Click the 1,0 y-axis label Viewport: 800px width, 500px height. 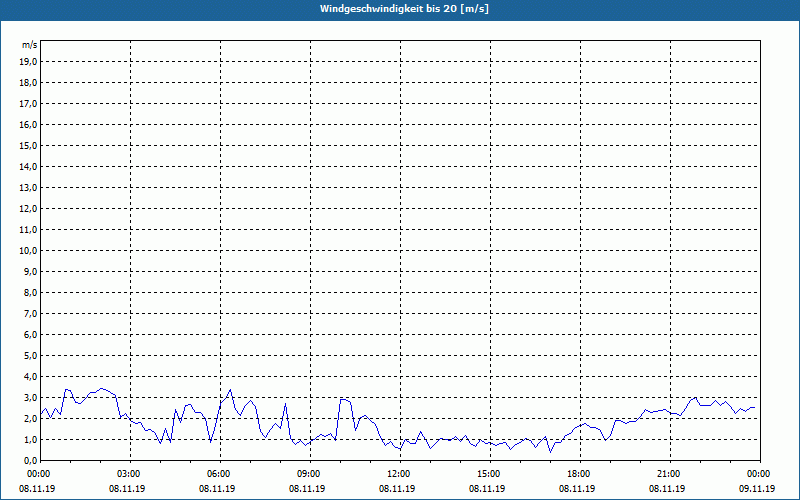[x=32, y=439]
